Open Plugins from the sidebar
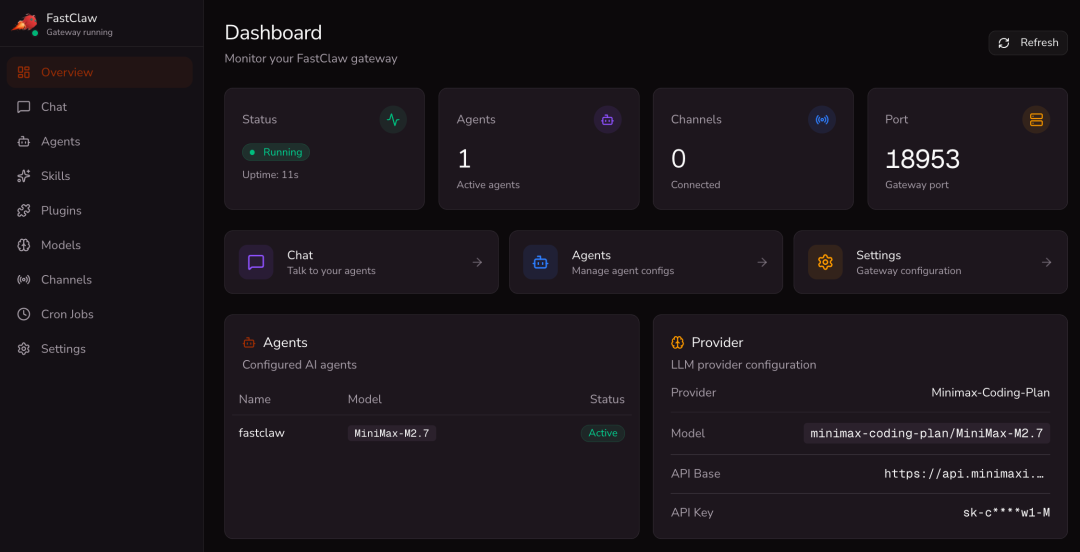Viewport: 1080px width, 552px height. tap(61, 211)
